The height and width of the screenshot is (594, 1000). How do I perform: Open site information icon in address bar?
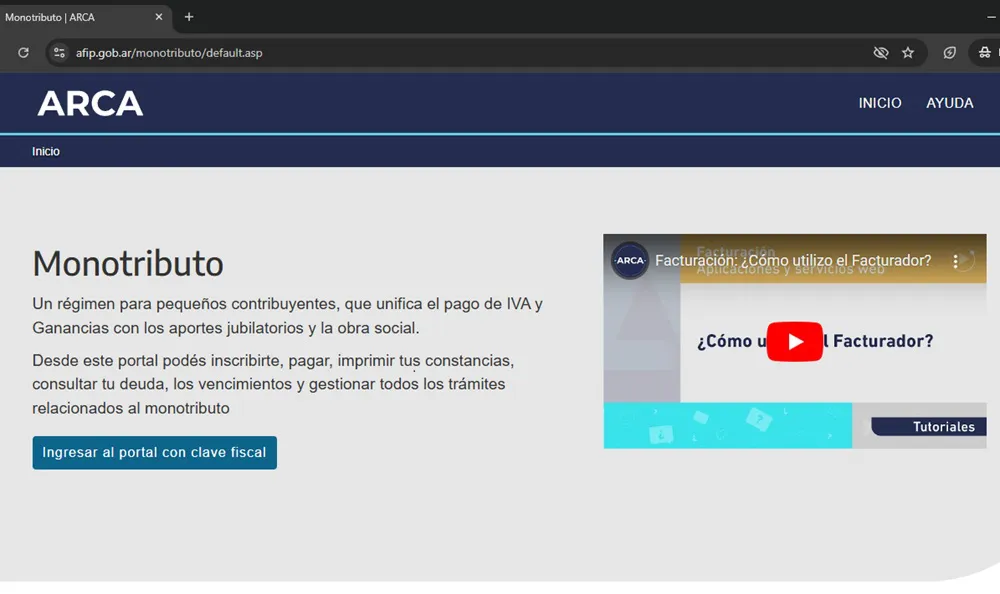click(59, 53)
